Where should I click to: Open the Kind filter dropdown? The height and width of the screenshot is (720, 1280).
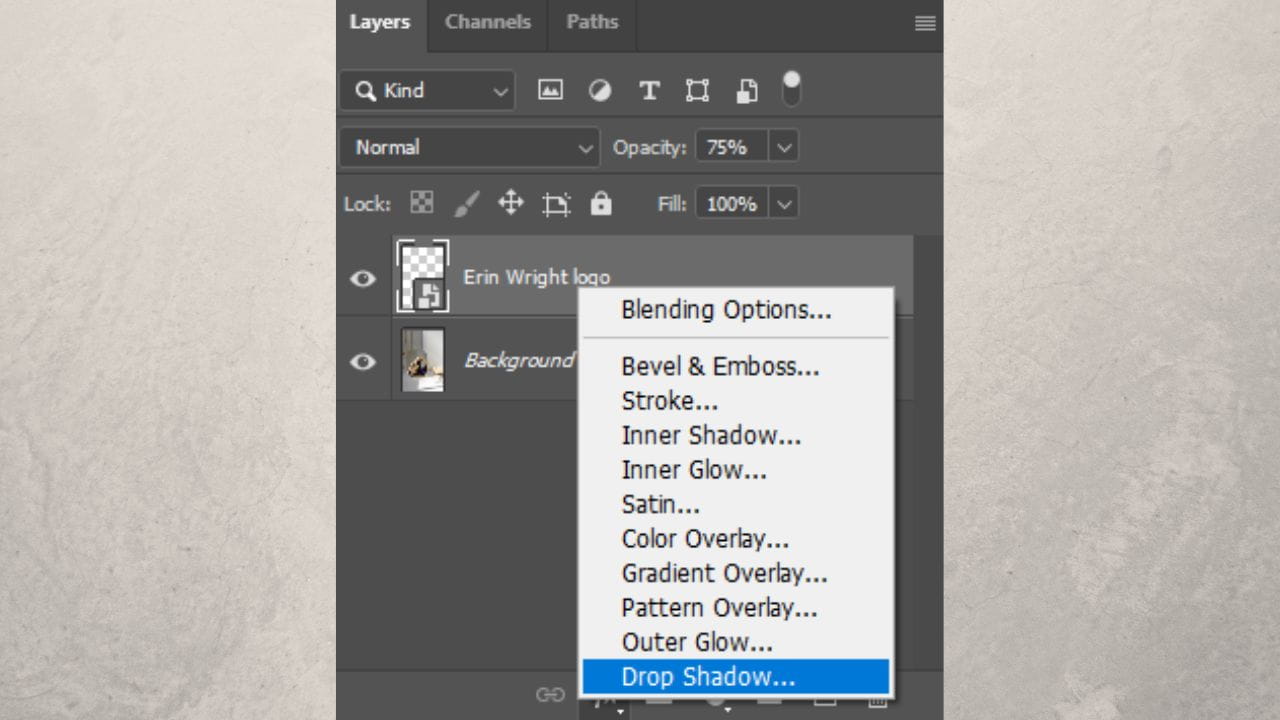point(427,90)
